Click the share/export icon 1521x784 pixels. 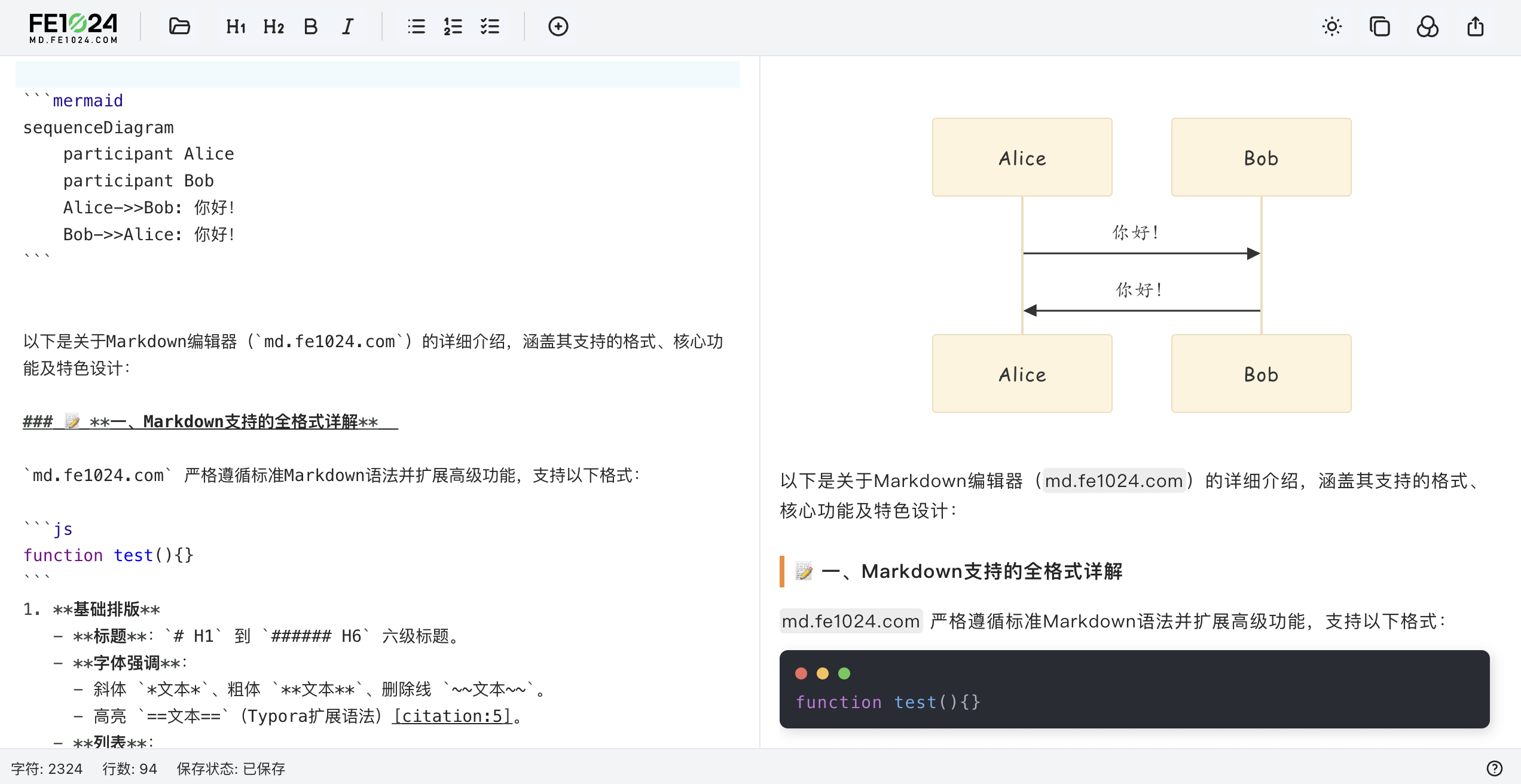coord(1475,26)
